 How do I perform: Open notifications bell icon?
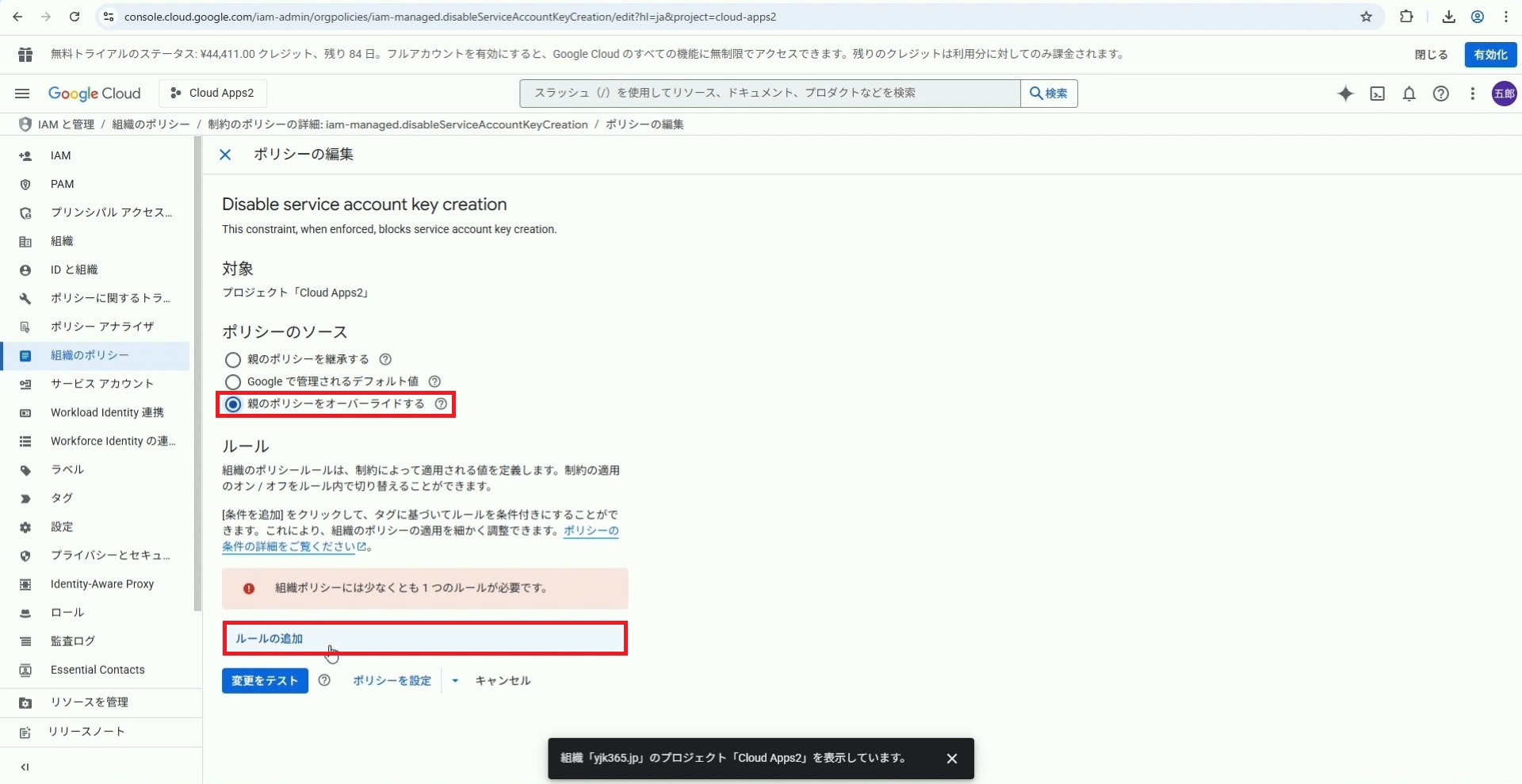[1409, 94]
